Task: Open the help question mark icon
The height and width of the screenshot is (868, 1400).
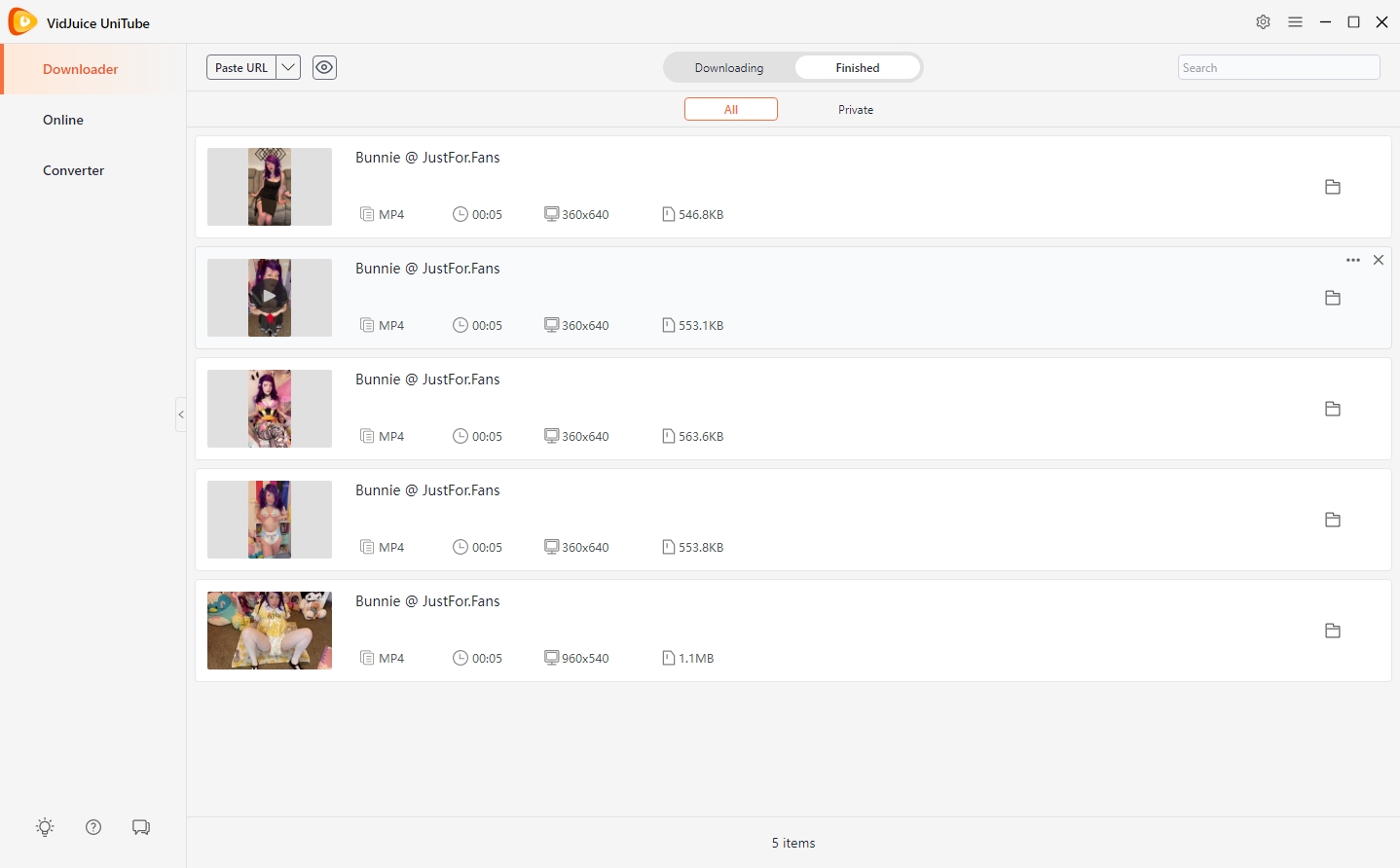Action: click(93, 827)
